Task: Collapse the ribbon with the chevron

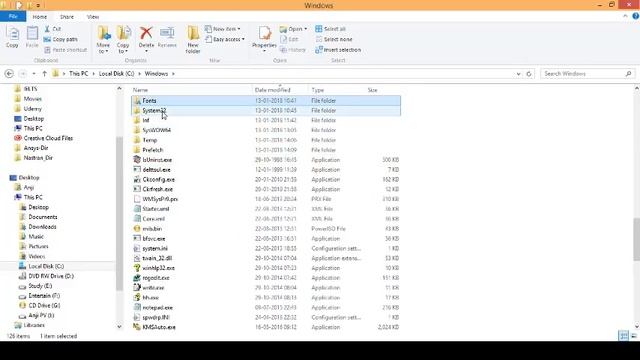Action: tap(625, 16)
